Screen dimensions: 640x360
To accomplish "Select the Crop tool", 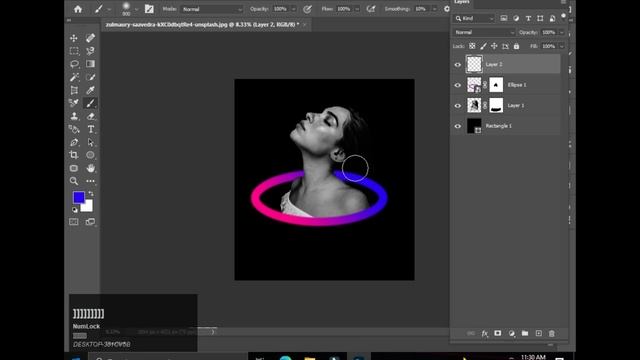I will pyautogui.click(x=74, y=155).
